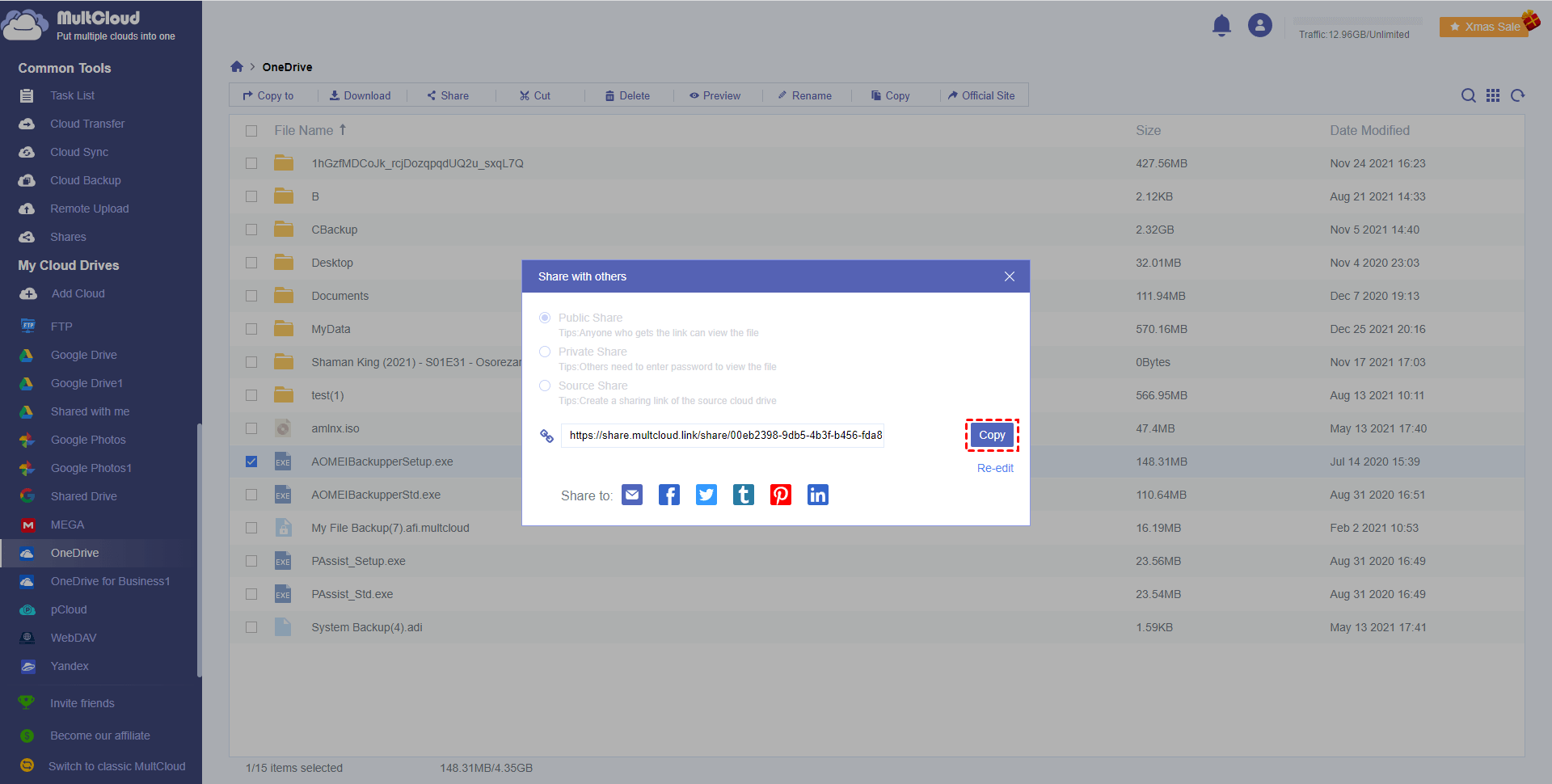This screenshot has width=1552, height=784.
Task: Uncheck AOMEIBackupperSetup.exe checkbox
Action: (251, 462)
